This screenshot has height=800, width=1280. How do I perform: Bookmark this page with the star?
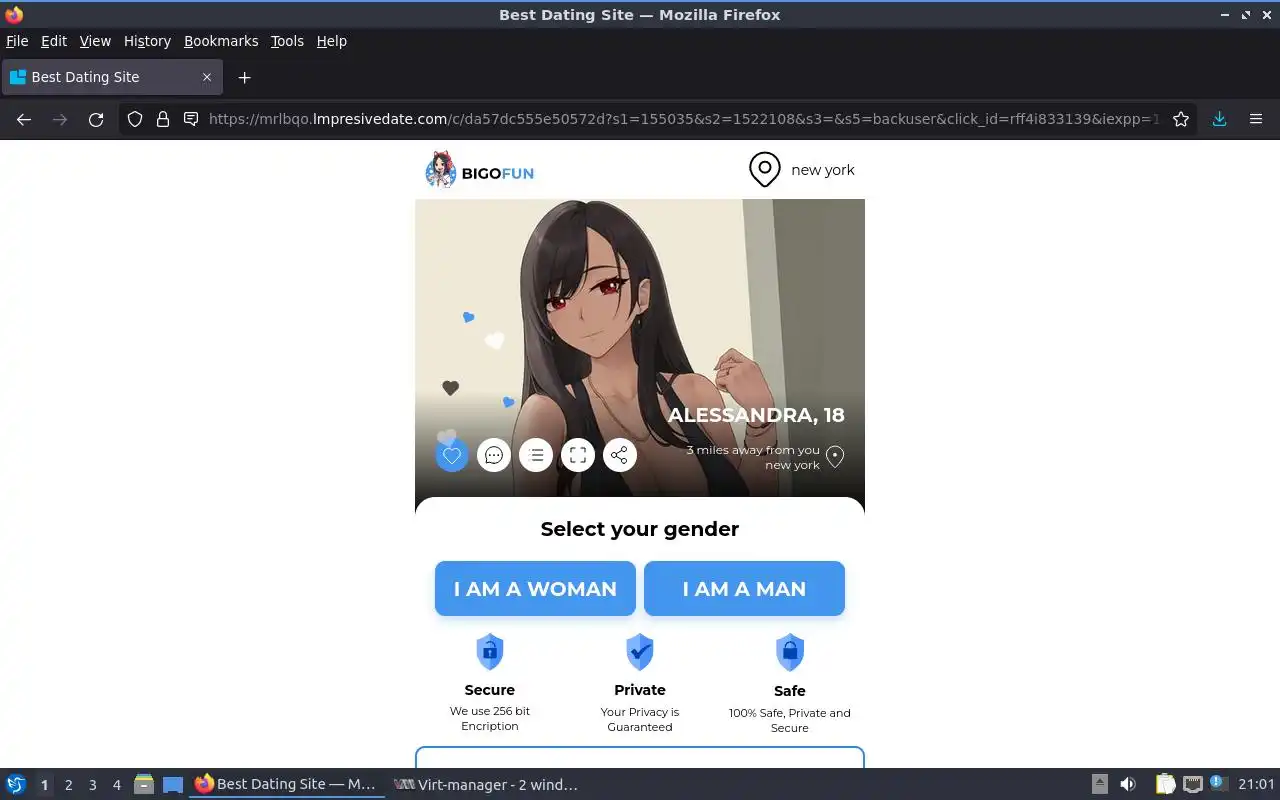coord(1181,119)
